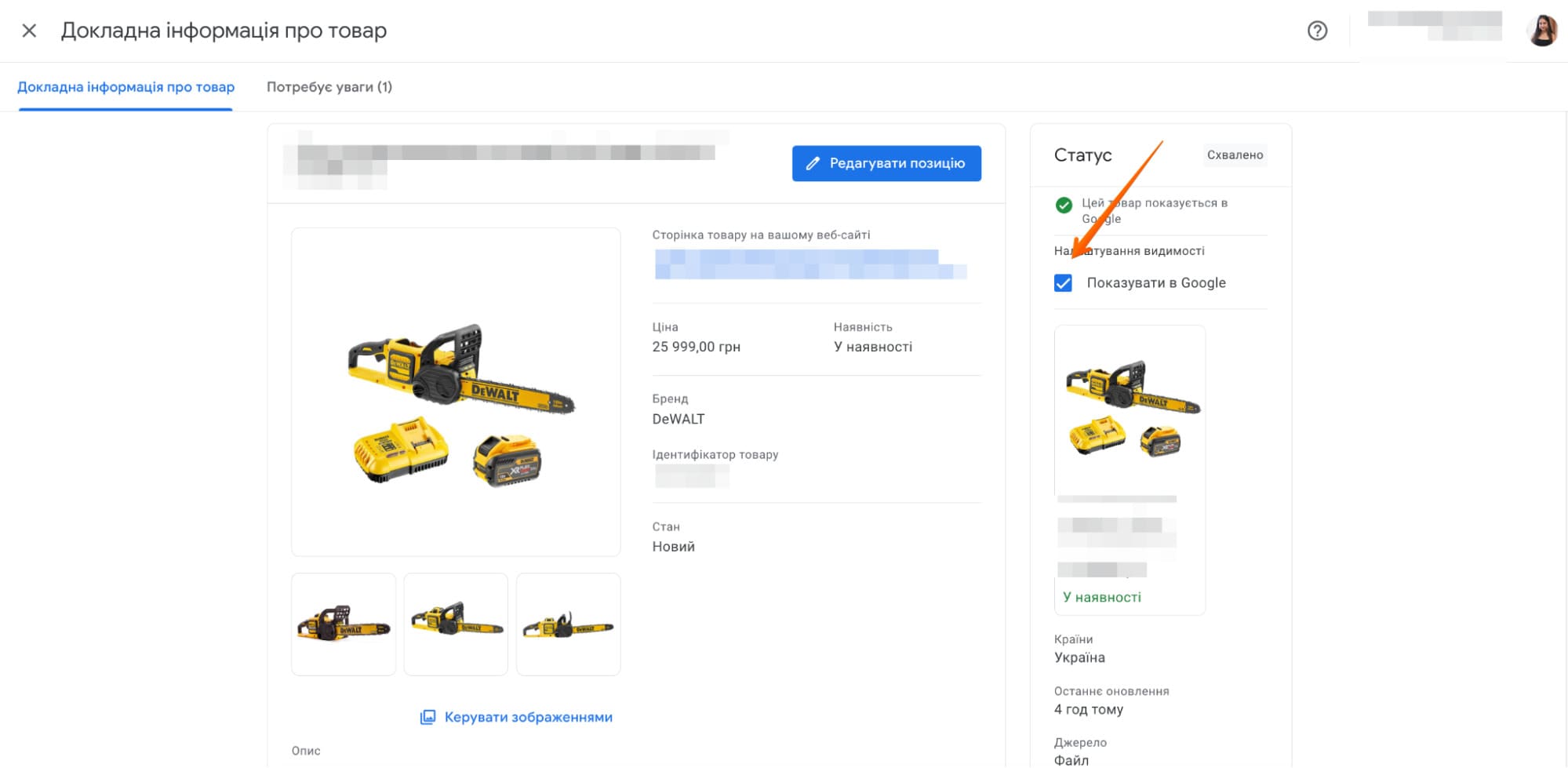Select 'Докладна інформація про товар' tab
Viewport: 1568px width, 768px height.
point(126,87)
